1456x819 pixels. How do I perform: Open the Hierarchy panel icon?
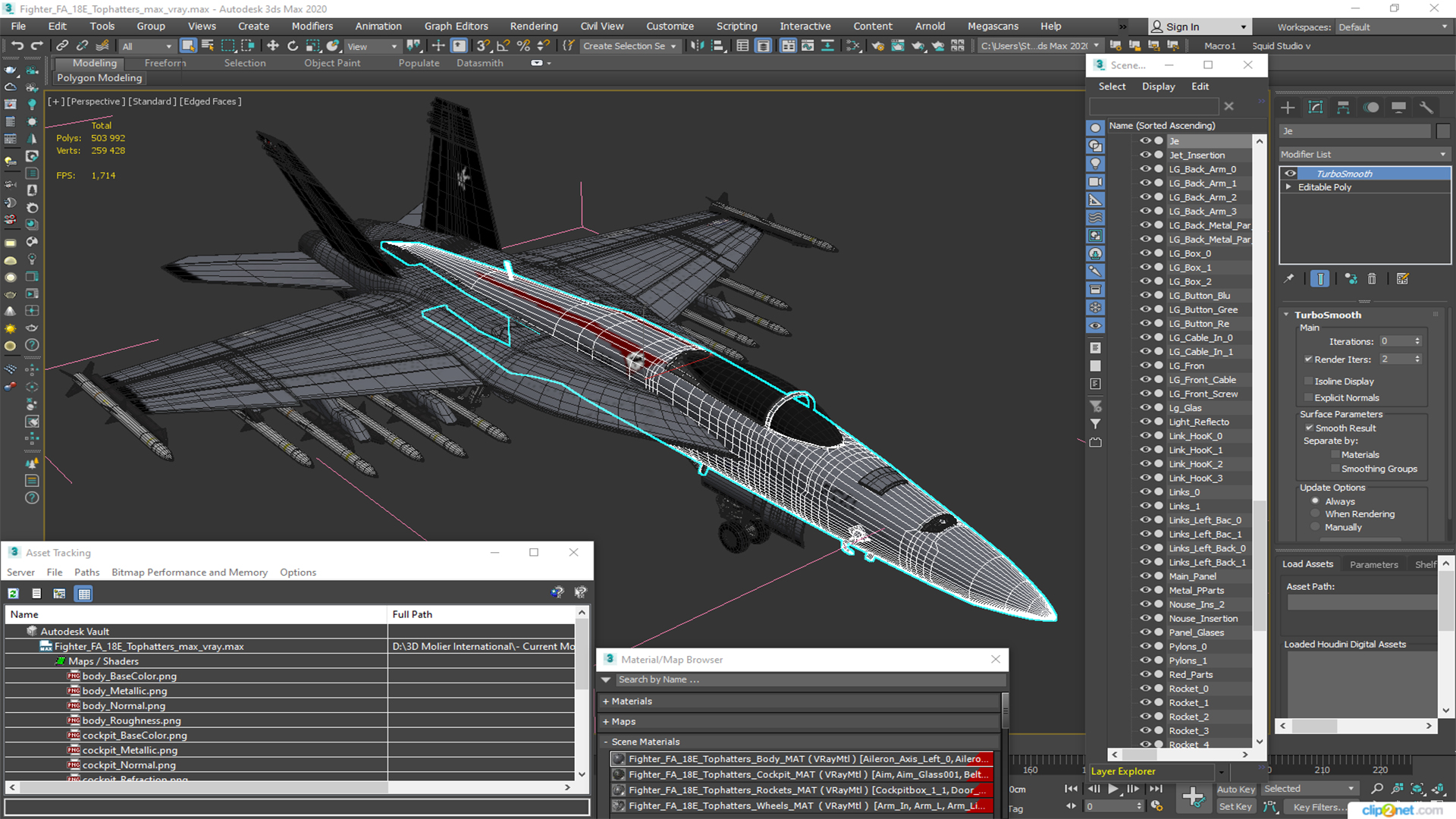(1343, 108)
